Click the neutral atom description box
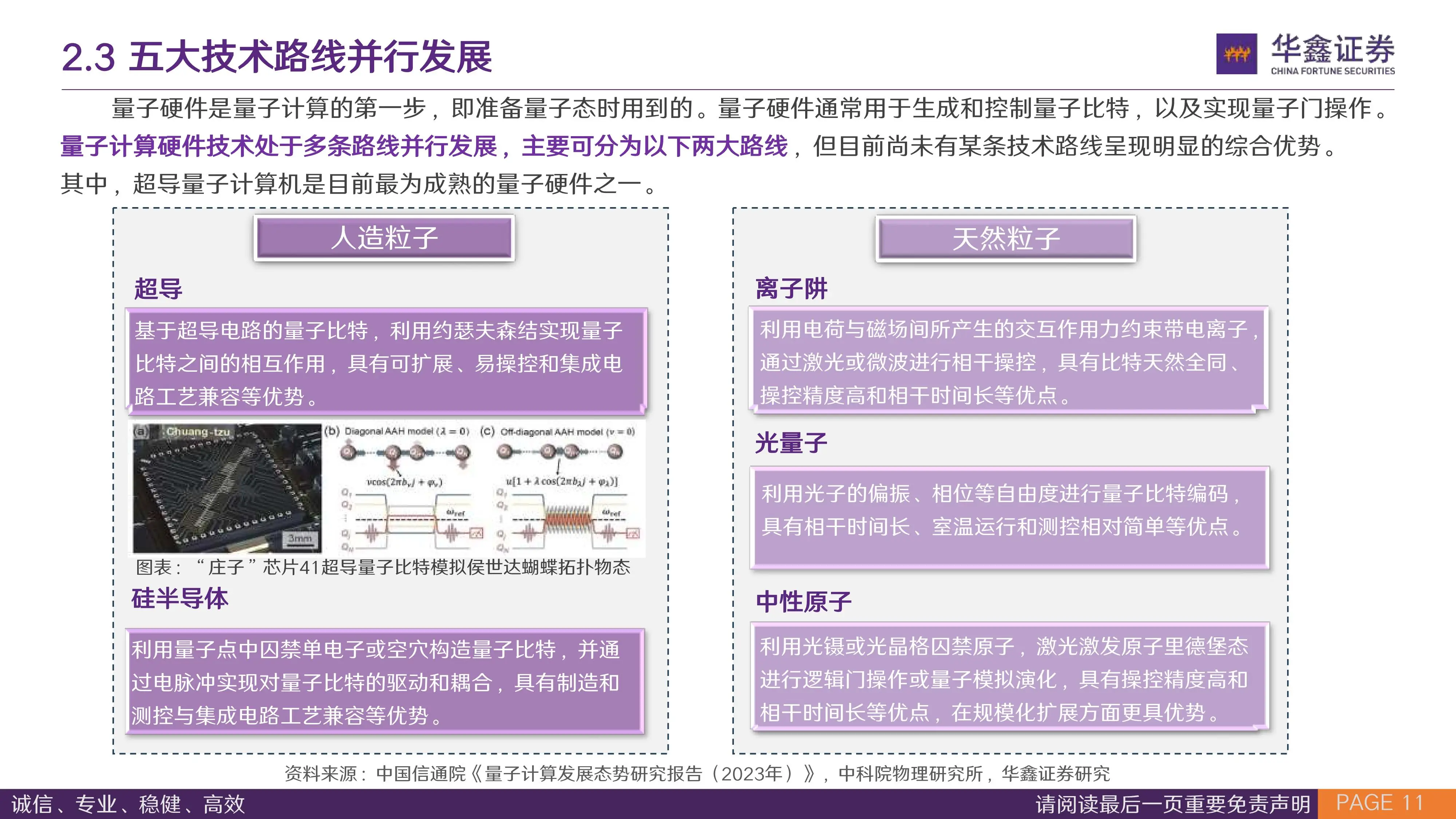Viewport: 1456px width, 819px height. [1009, 678]
